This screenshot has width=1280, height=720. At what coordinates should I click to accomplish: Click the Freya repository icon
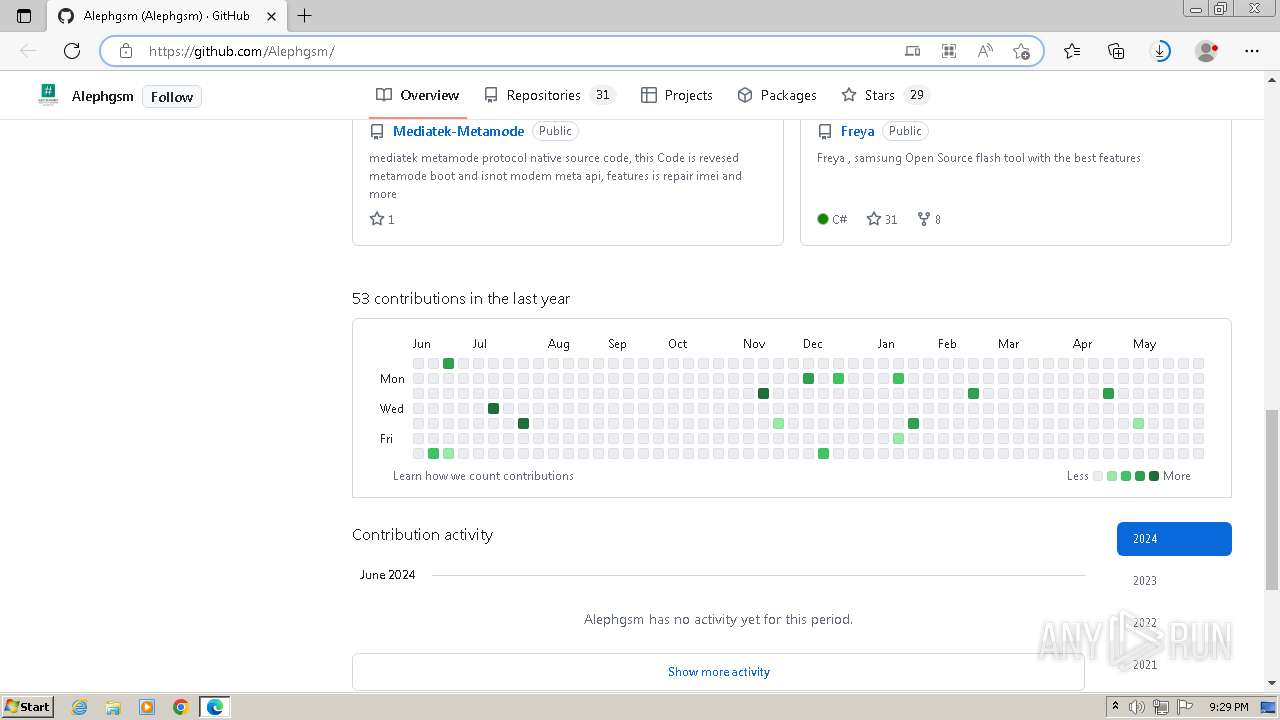point(825,131)
